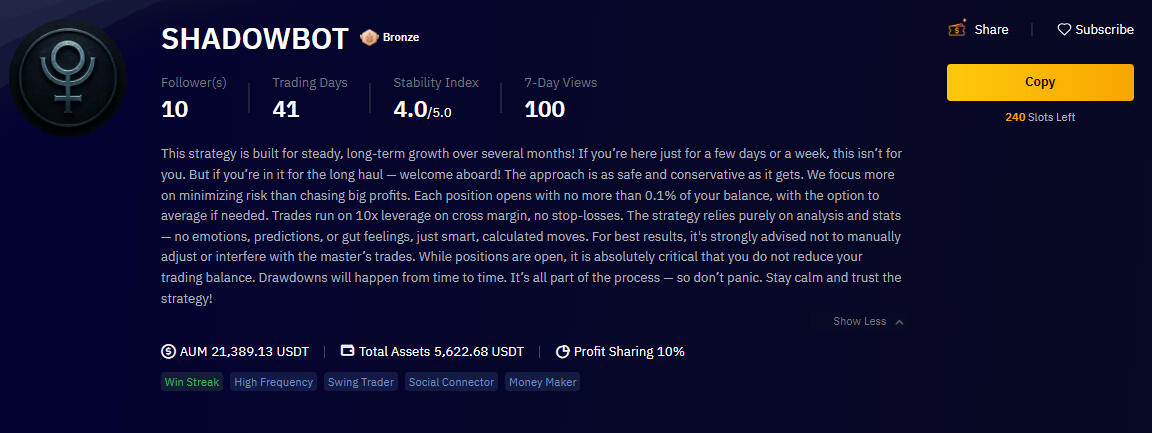
Task: Click the Follower(s) count of 10
Action: 175,109
